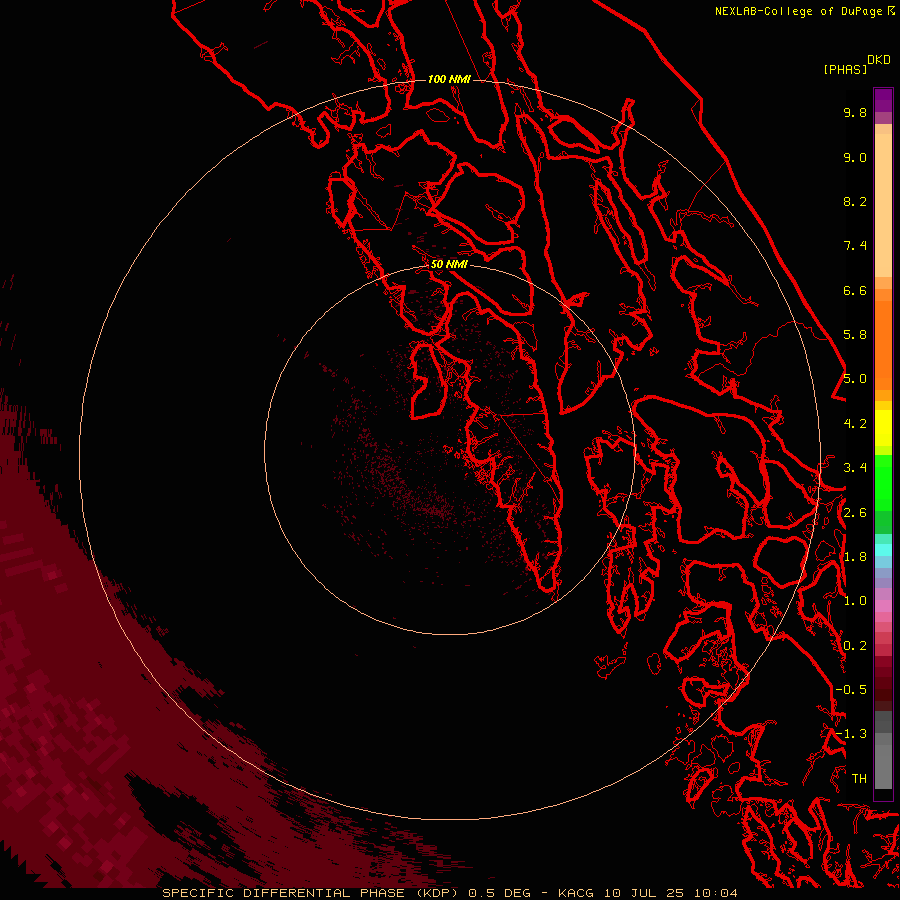Screen dimensions: 900x900
Task: Click the 1.8 value on the color scale
Action: point(855,557)
